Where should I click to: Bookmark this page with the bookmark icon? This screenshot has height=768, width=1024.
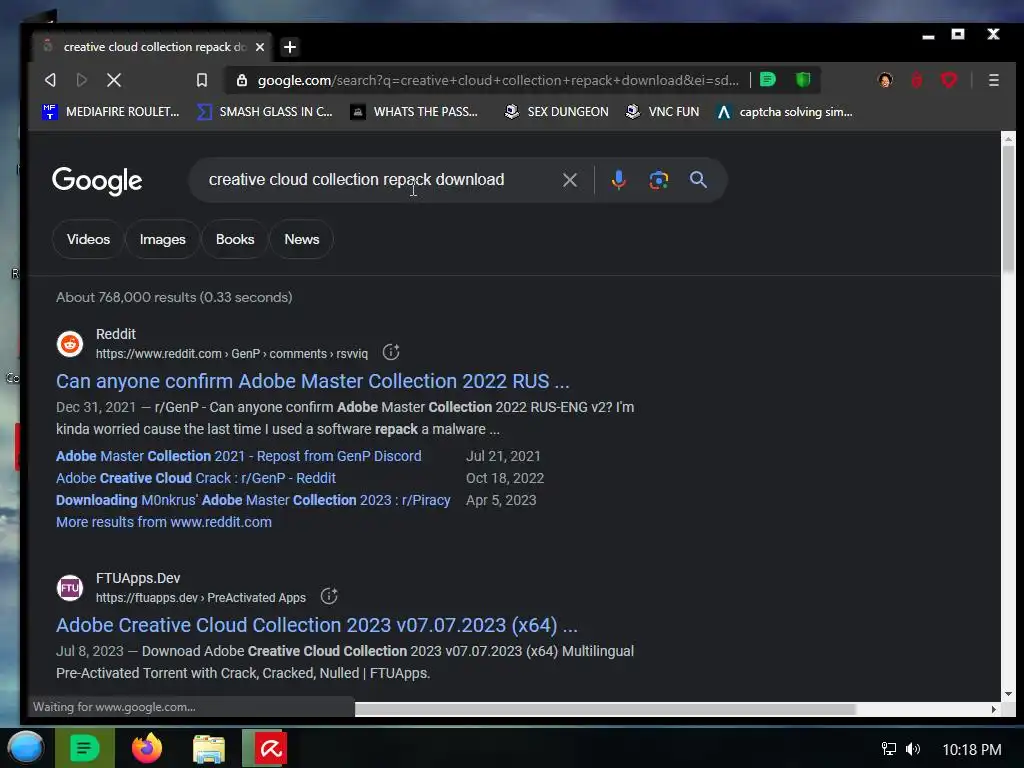(x=202, y=80)
